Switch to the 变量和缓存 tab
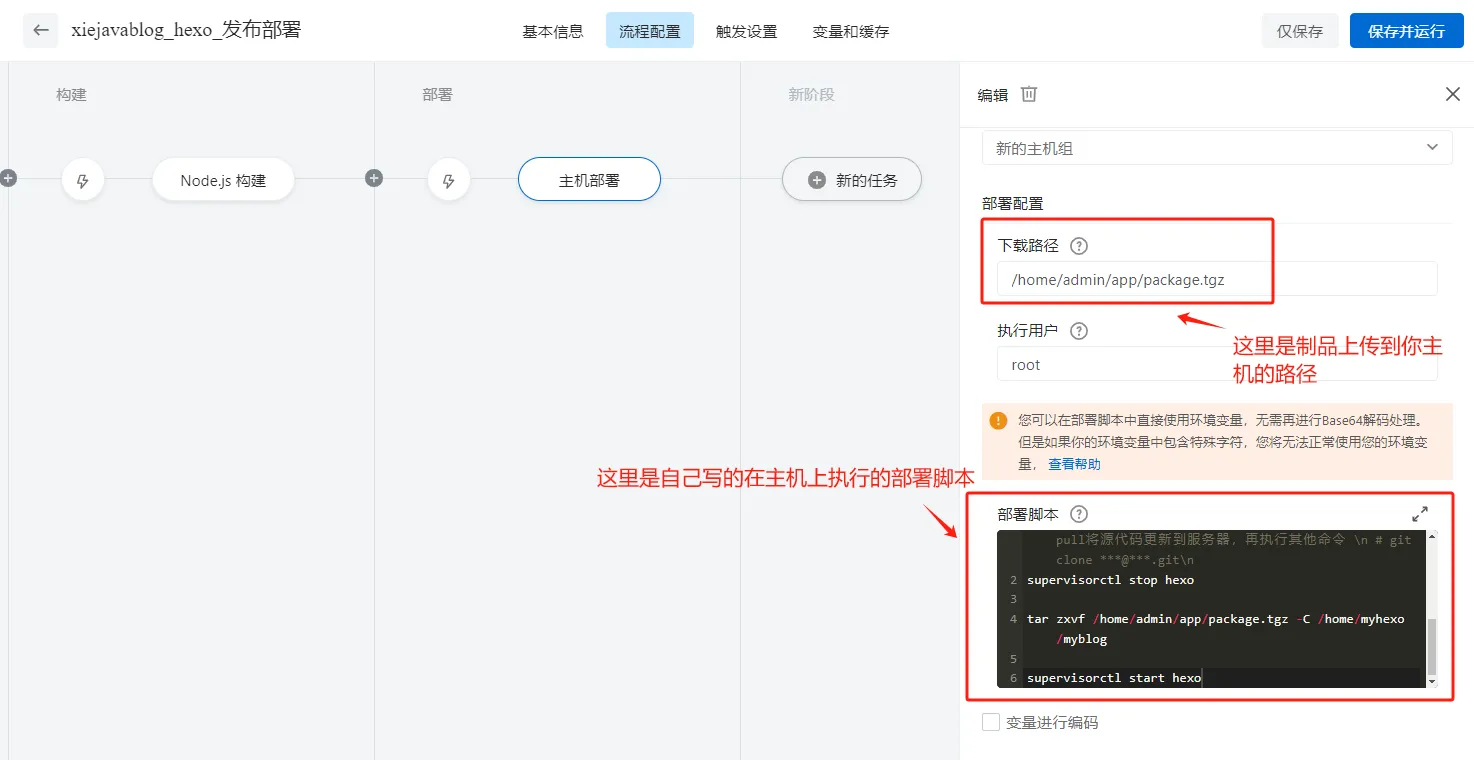Screen dimensions: 1474x760 pos(850,30)
